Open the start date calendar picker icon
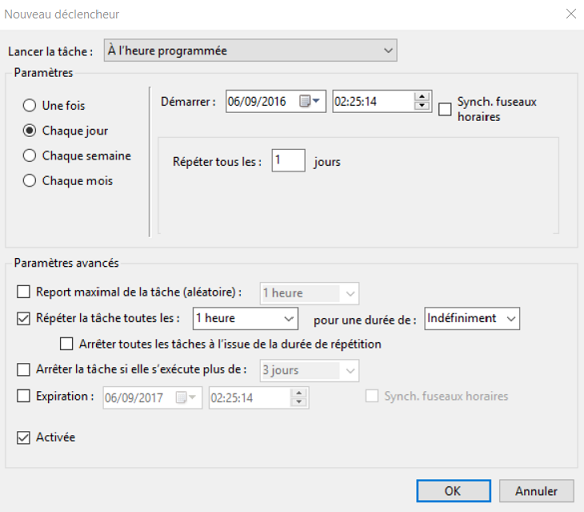 click(x=310, y=101)
